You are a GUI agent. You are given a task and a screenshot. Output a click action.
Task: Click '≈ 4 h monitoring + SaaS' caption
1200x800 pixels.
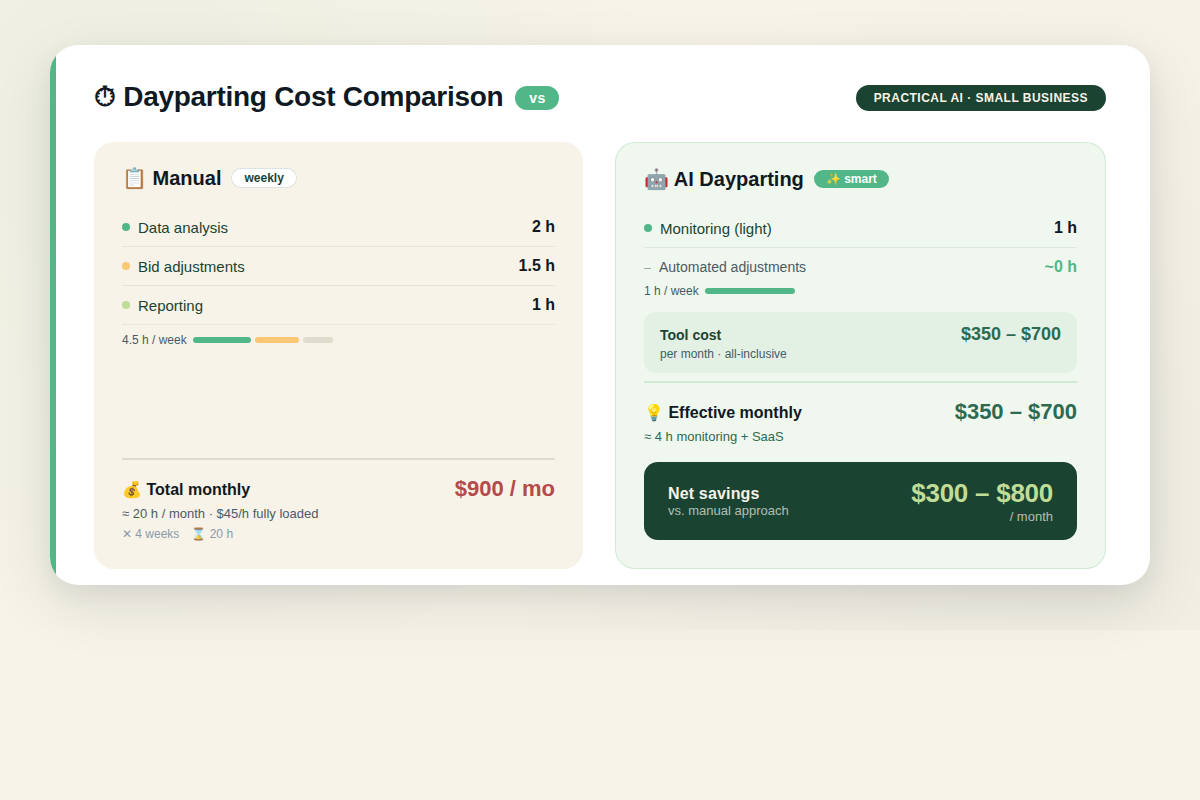(714, 437)
